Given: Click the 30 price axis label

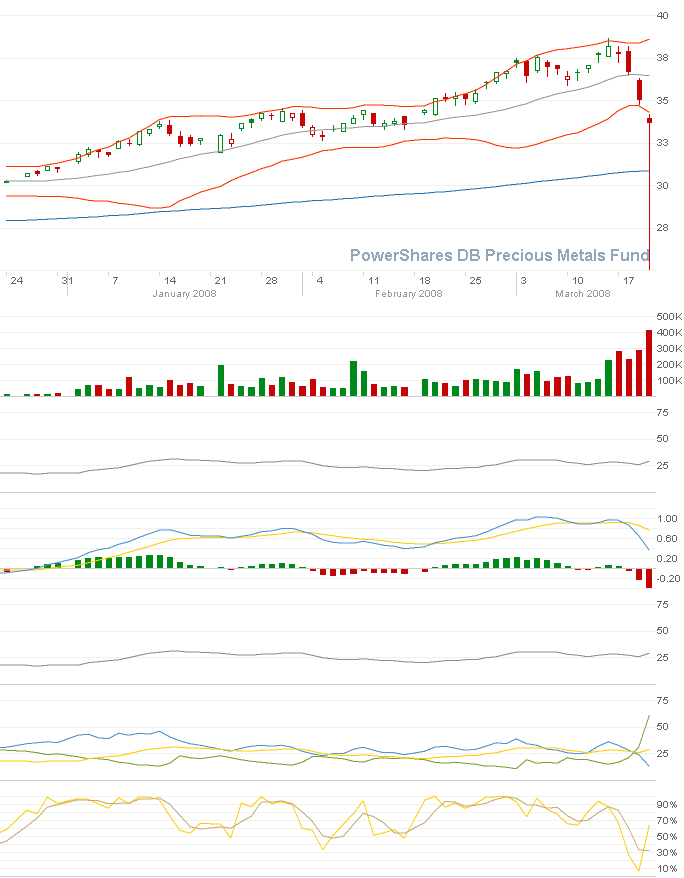Looking at the screenshot, I should (x=662, y=185).
